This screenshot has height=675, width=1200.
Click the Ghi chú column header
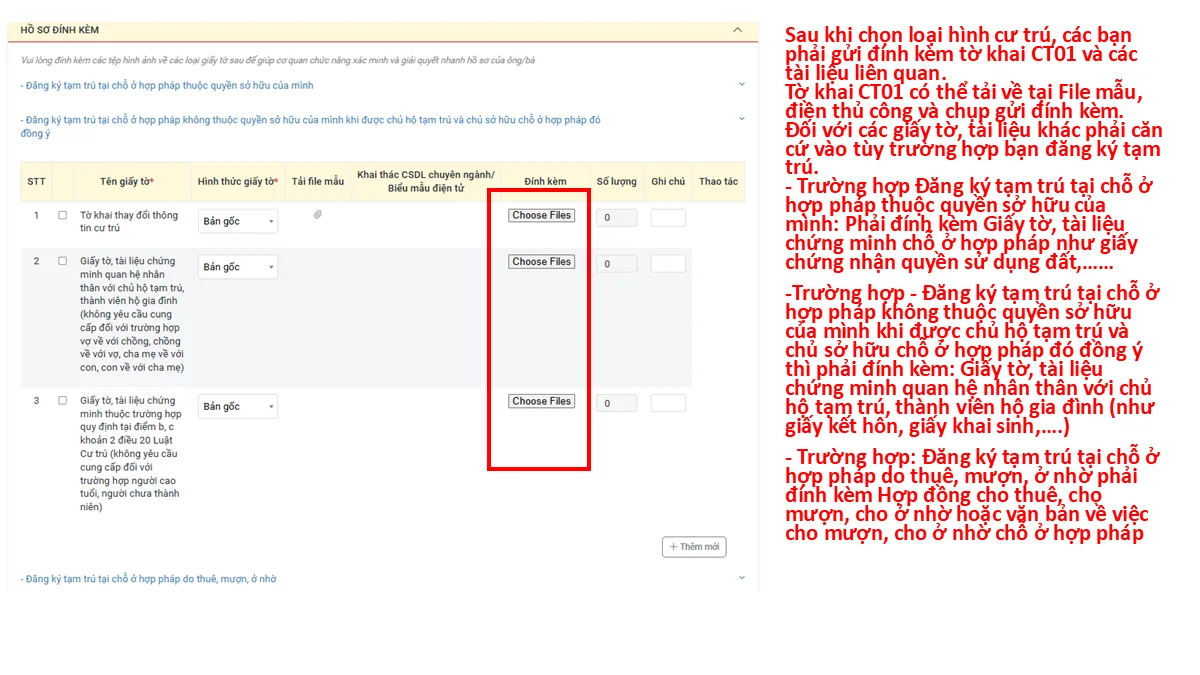click(668, 181)
